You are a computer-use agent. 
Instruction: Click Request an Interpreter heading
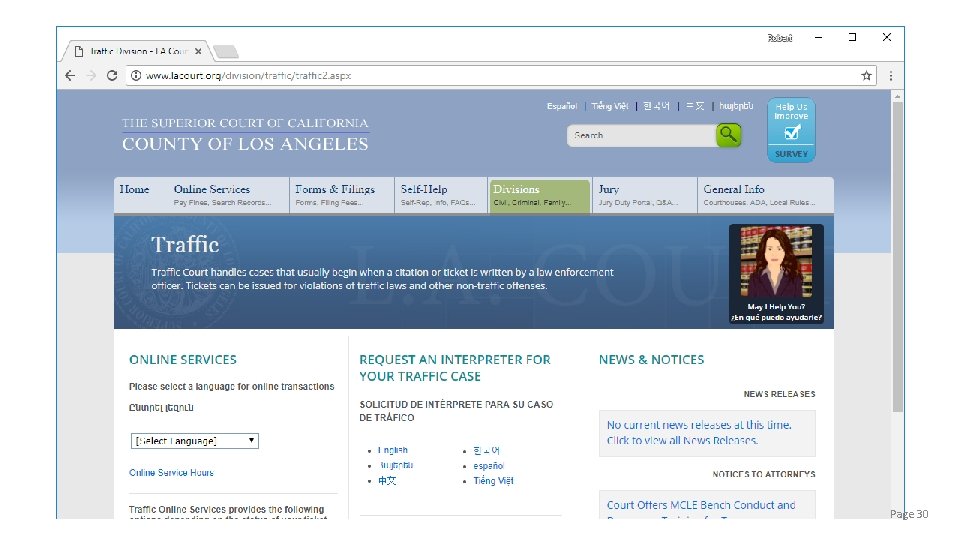[455, 368]
